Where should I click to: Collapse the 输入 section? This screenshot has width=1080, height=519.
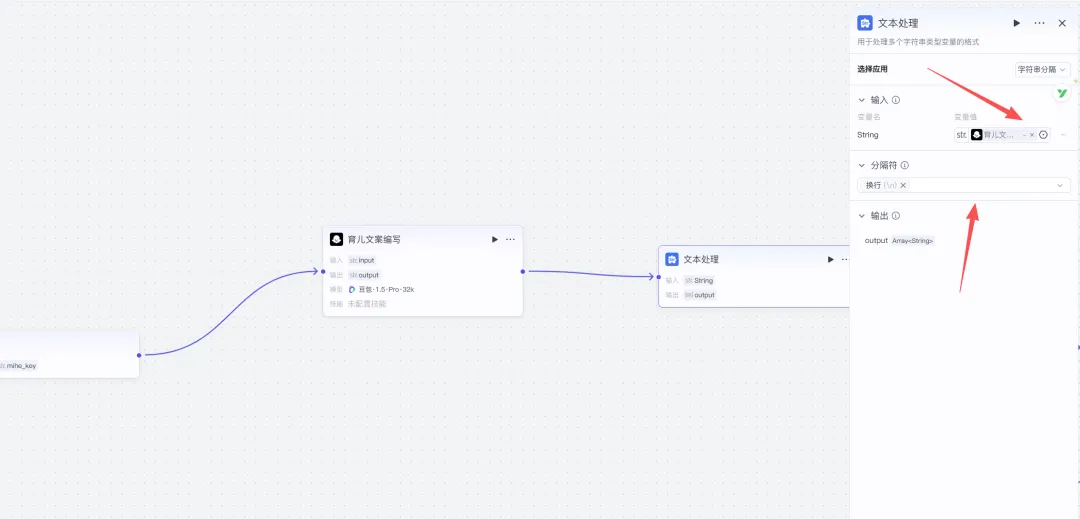click(x=862, y=100)
